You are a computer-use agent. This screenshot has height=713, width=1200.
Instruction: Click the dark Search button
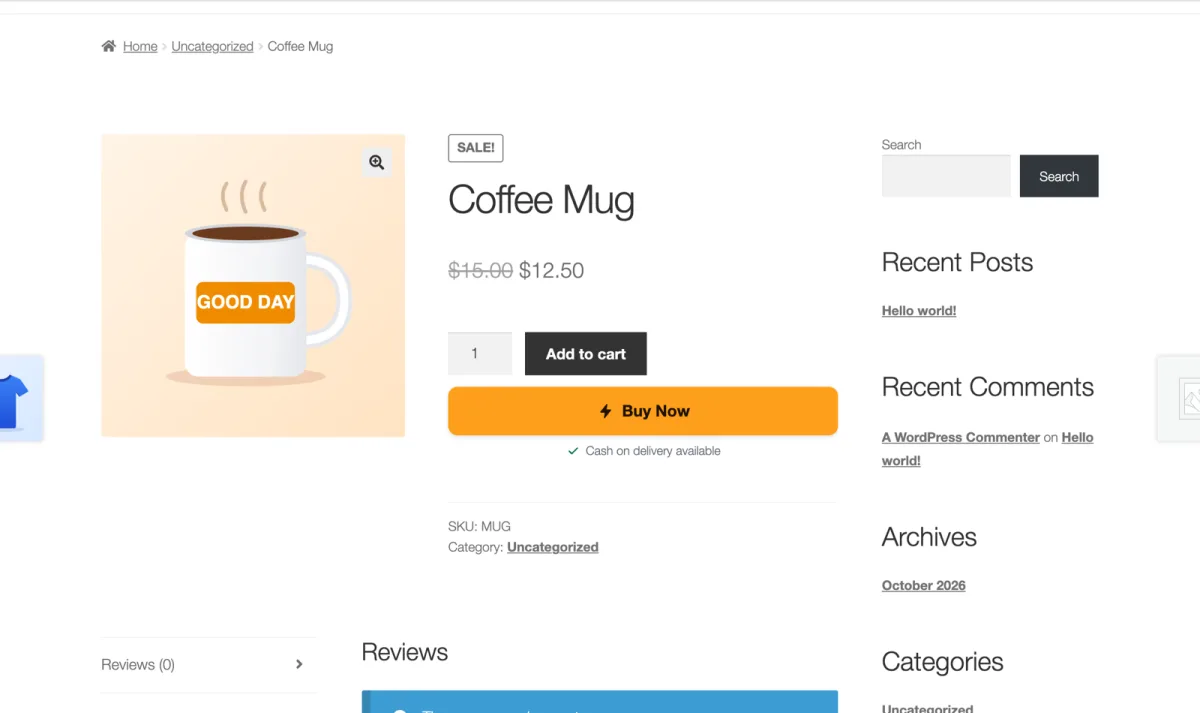[1059, 176]
